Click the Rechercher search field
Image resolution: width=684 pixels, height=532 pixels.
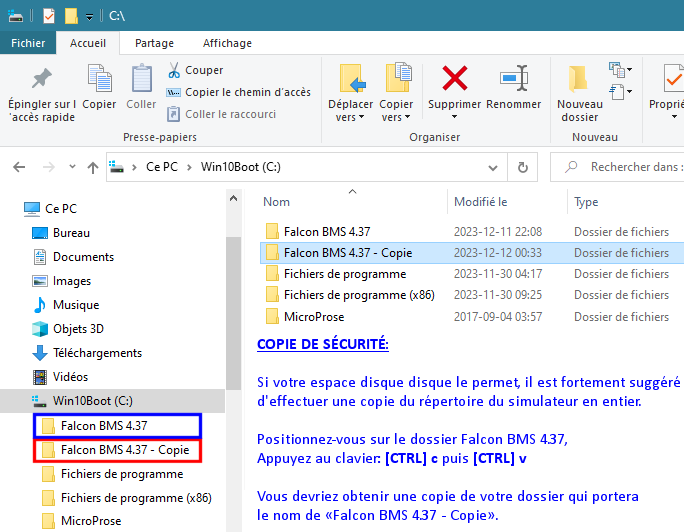point(630,168)
